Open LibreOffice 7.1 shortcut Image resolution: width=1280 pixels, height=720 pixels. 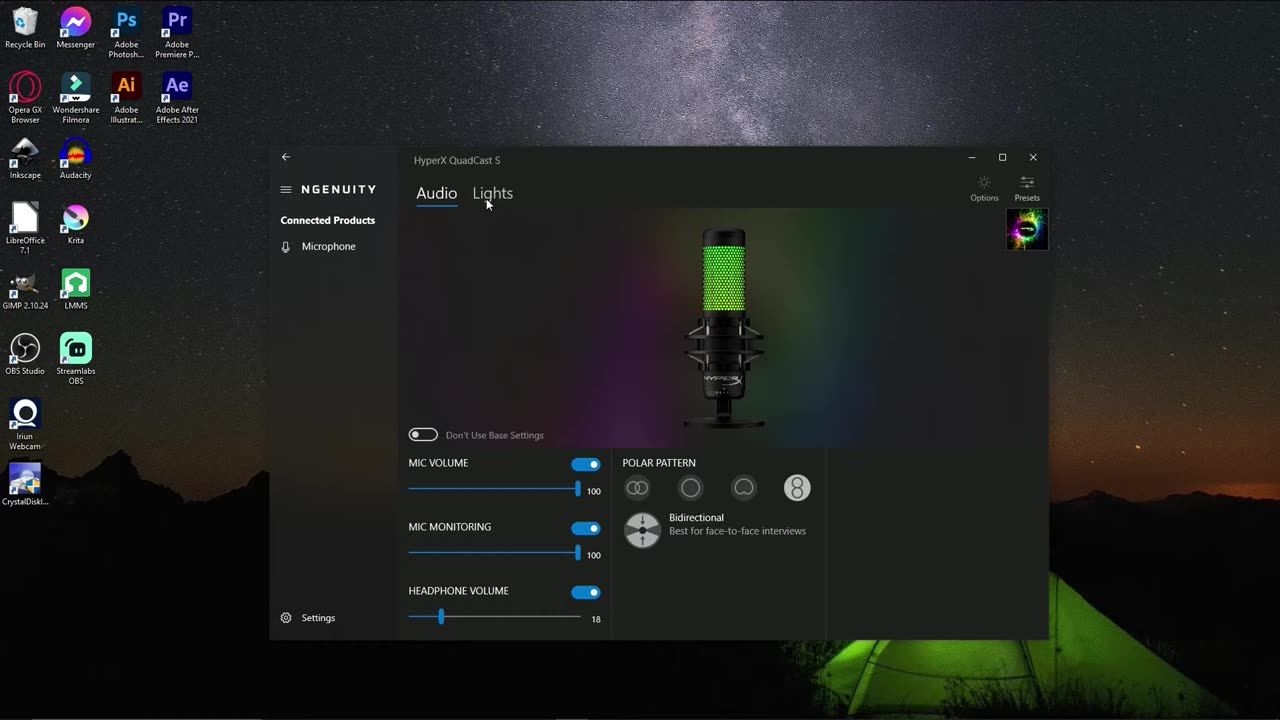25,229
